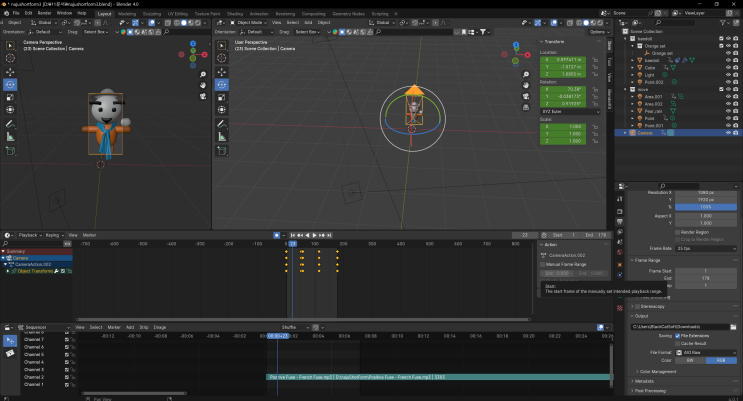Select the Move tool in left viewport
The width and height of the screenshot is (743, 401).
[x=10, y=72]
